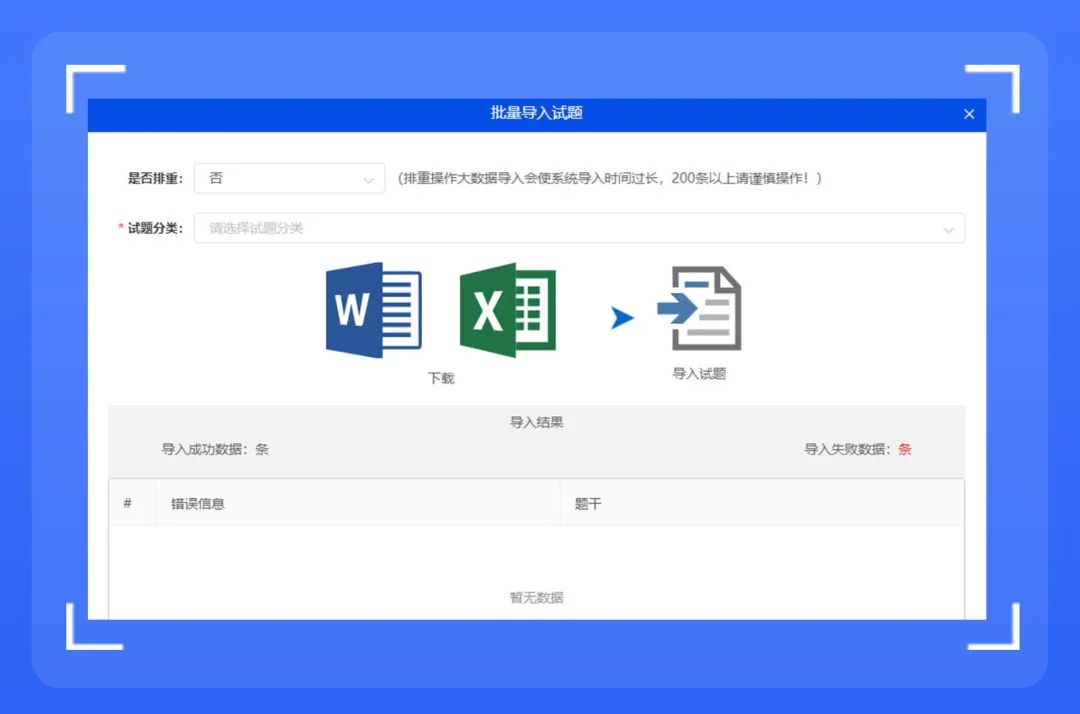Click the blue arrow pointing to import
The height and width of the screenshot is (714, 1080).
622,317
